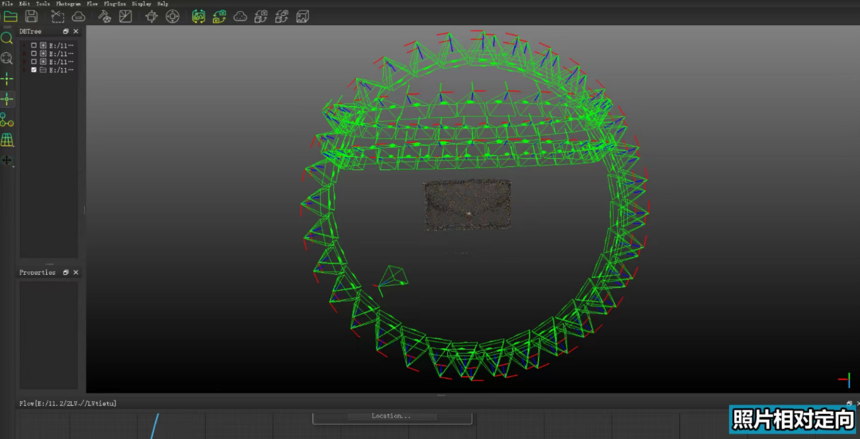Select the hammer build tool icon
Viewport: 860px width, 439px height.
pos(104,16)
